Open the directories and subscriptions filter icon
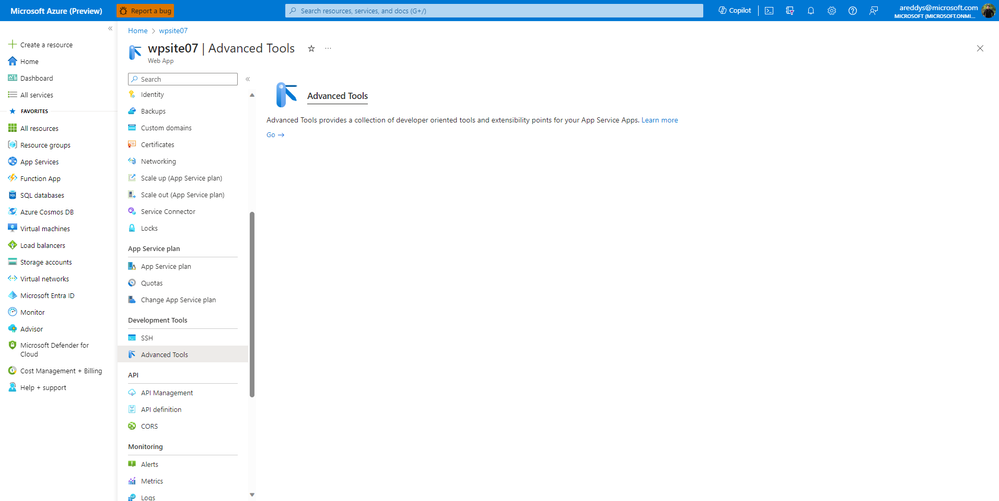This screenshot has width=999, height=501. pos(790,11)
